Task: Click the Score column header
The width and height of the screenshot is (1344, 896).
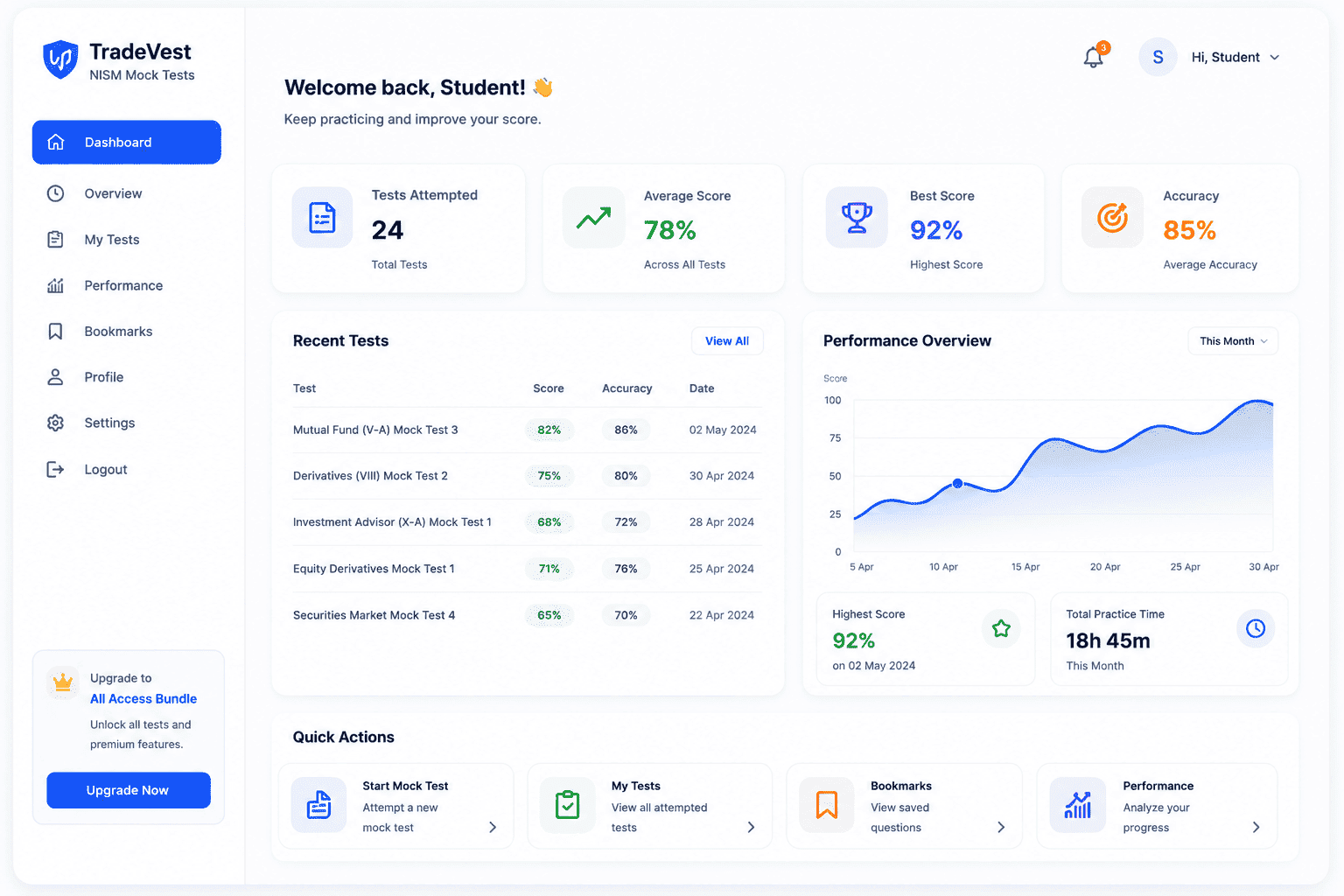Action: [549, 388]
